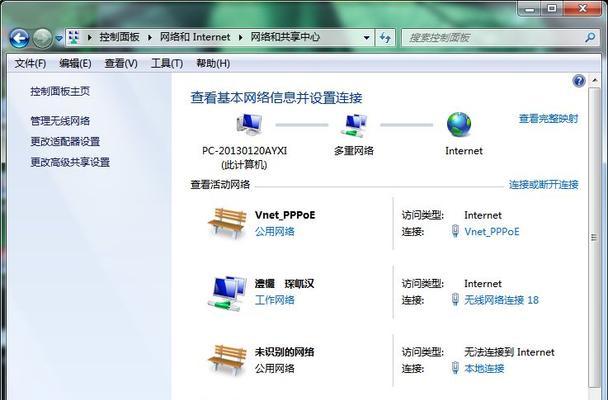
Task: Click 工作网络 network type link
Action: [x=275, y=300]
